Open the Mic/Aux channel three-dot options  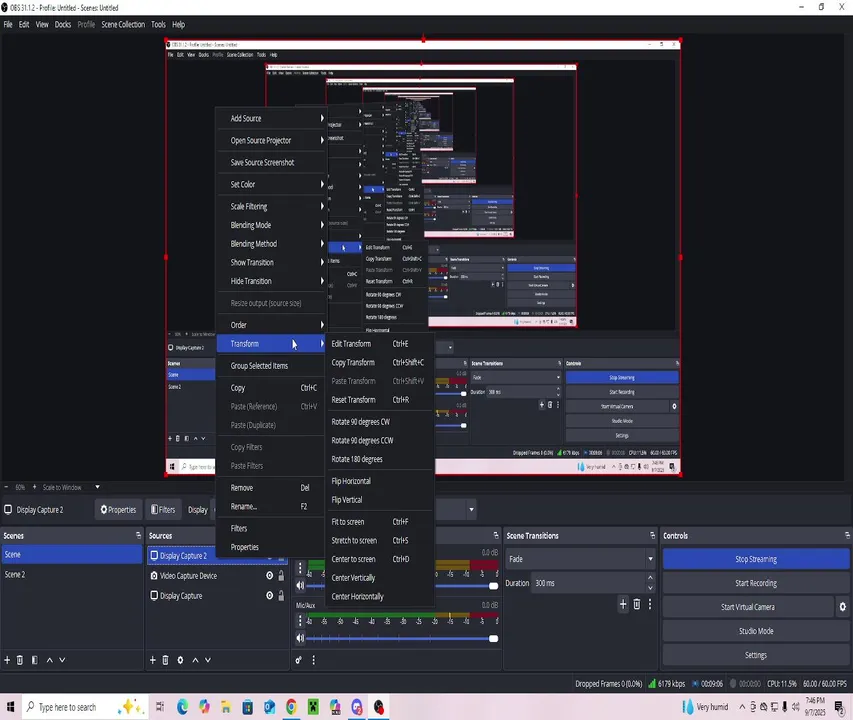(300, 620)
